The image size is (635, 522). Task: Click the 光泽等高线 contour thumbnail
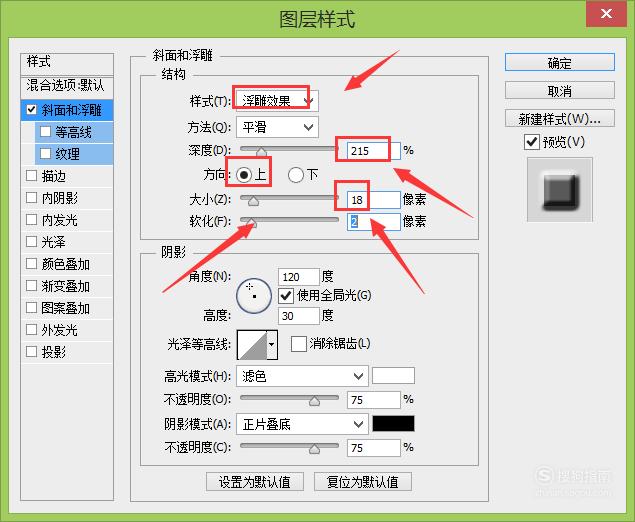coord(252,345)
